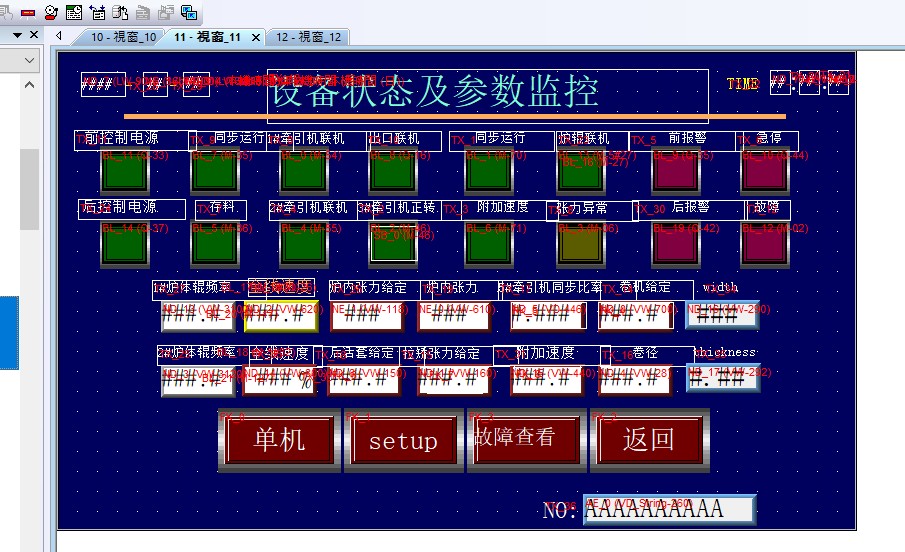The height and width of the screenshot is (552, 905).
Task: Close the 視窗_11 tab with X
Action: pyautogui.click(x=255, y=37)
